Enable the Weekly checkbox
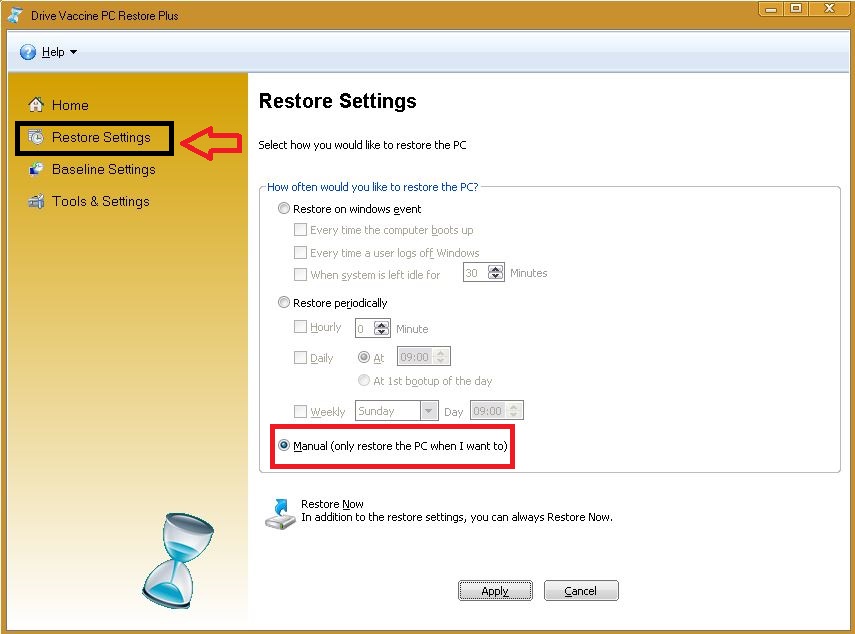This screenshot has height=634, width=855. [300, 411]
